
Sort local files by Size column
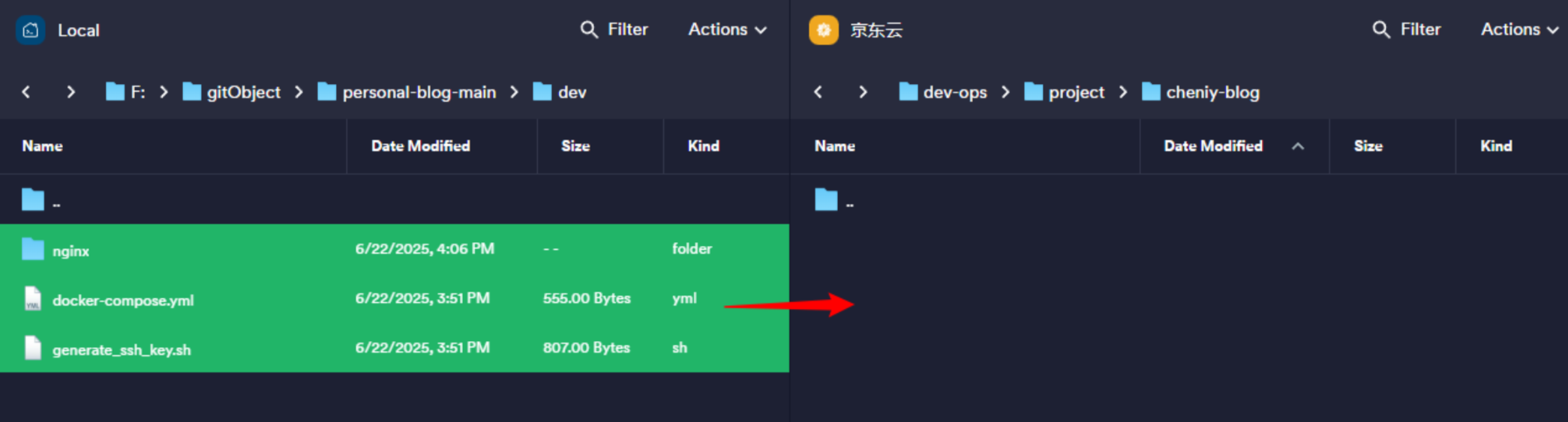point(575,146)
